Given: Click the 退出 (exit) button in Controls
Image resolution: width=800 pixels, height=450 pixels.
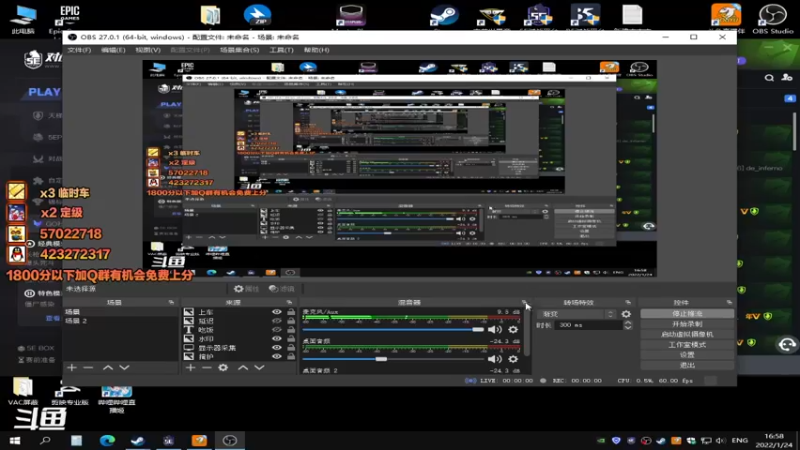Looking at the screenshot, I should point(687,365).
